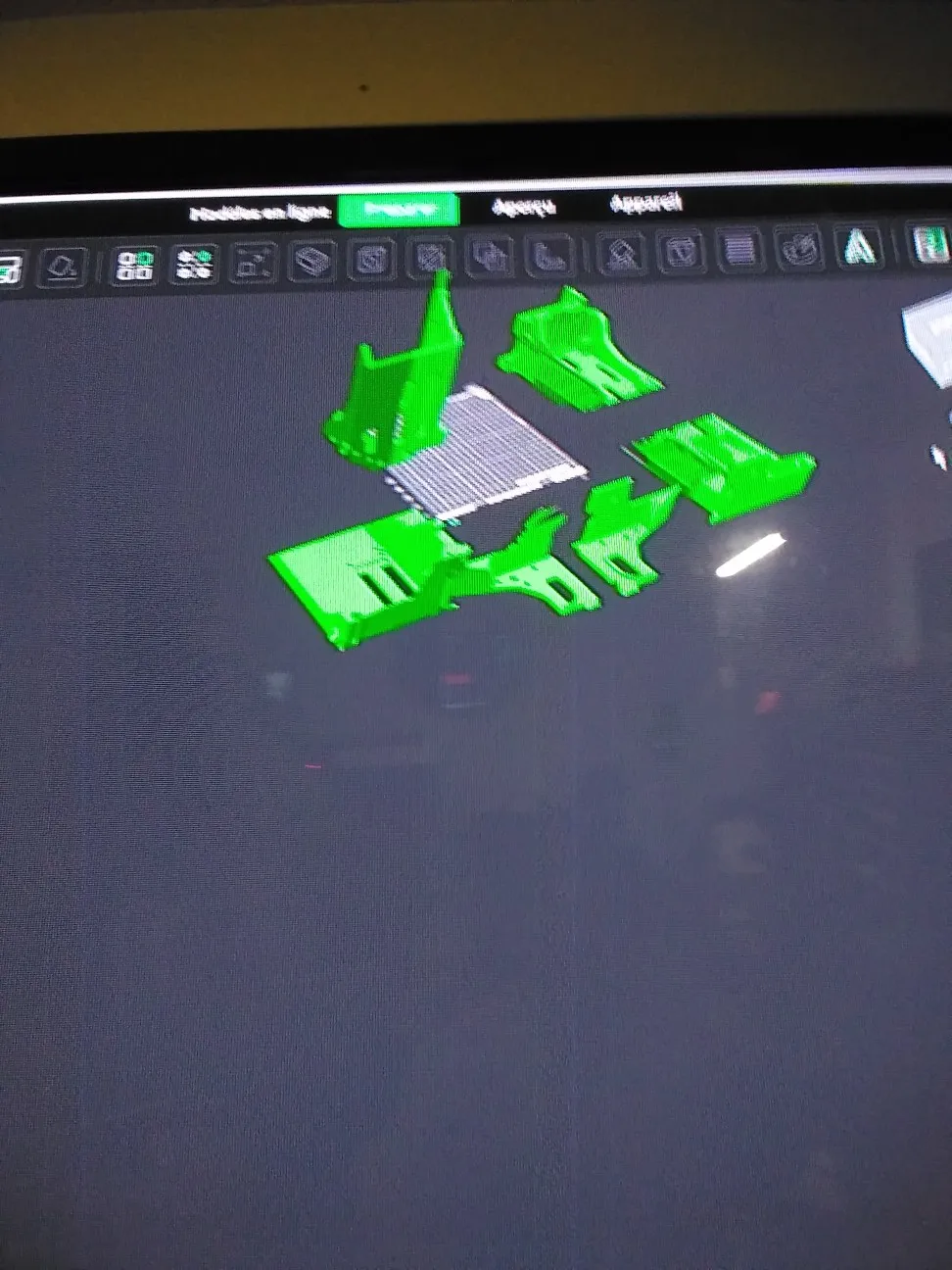This screenshot has height=1270, width=952.
Task: Select the dashed selection-box toolbar icon
Action: pyautogui.click(x=254, y=264)
